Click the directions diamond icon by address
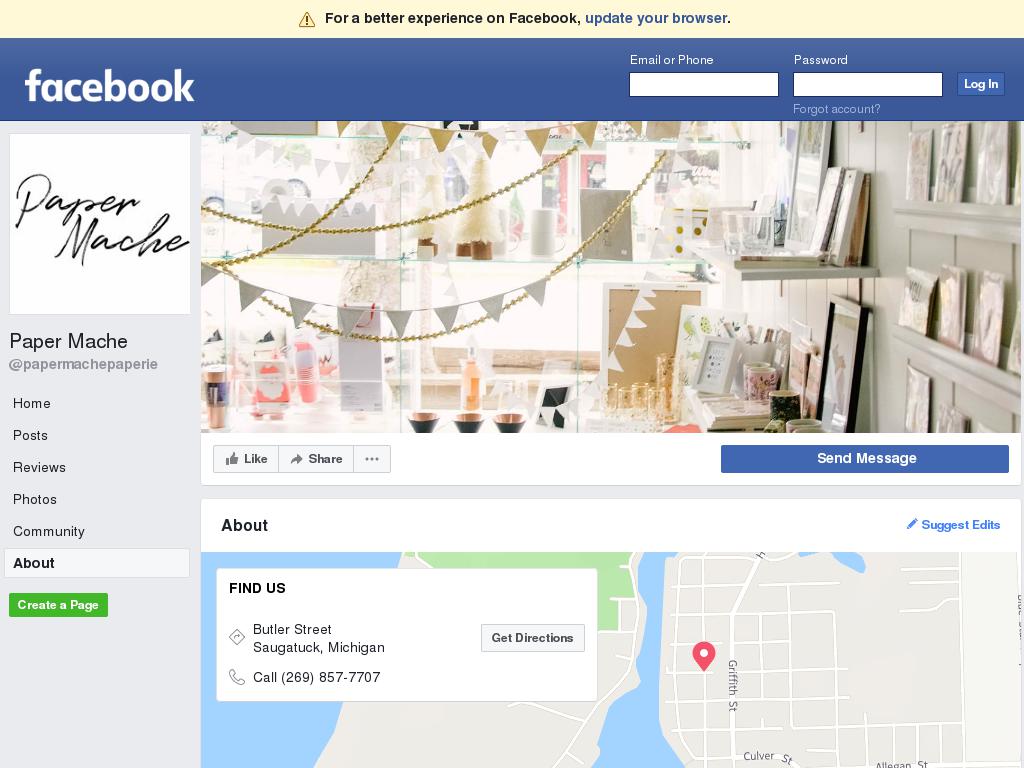Screen dimensions: 1024x768 pos(236,637)
